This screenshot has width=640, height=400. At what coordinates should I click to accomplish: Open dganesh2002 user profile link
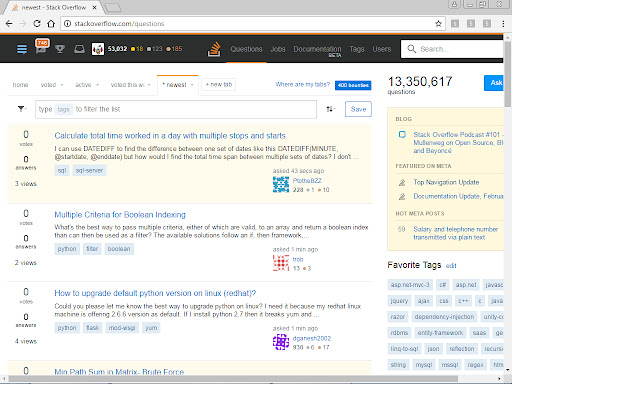pyautogui.click(x=311, y=338)
